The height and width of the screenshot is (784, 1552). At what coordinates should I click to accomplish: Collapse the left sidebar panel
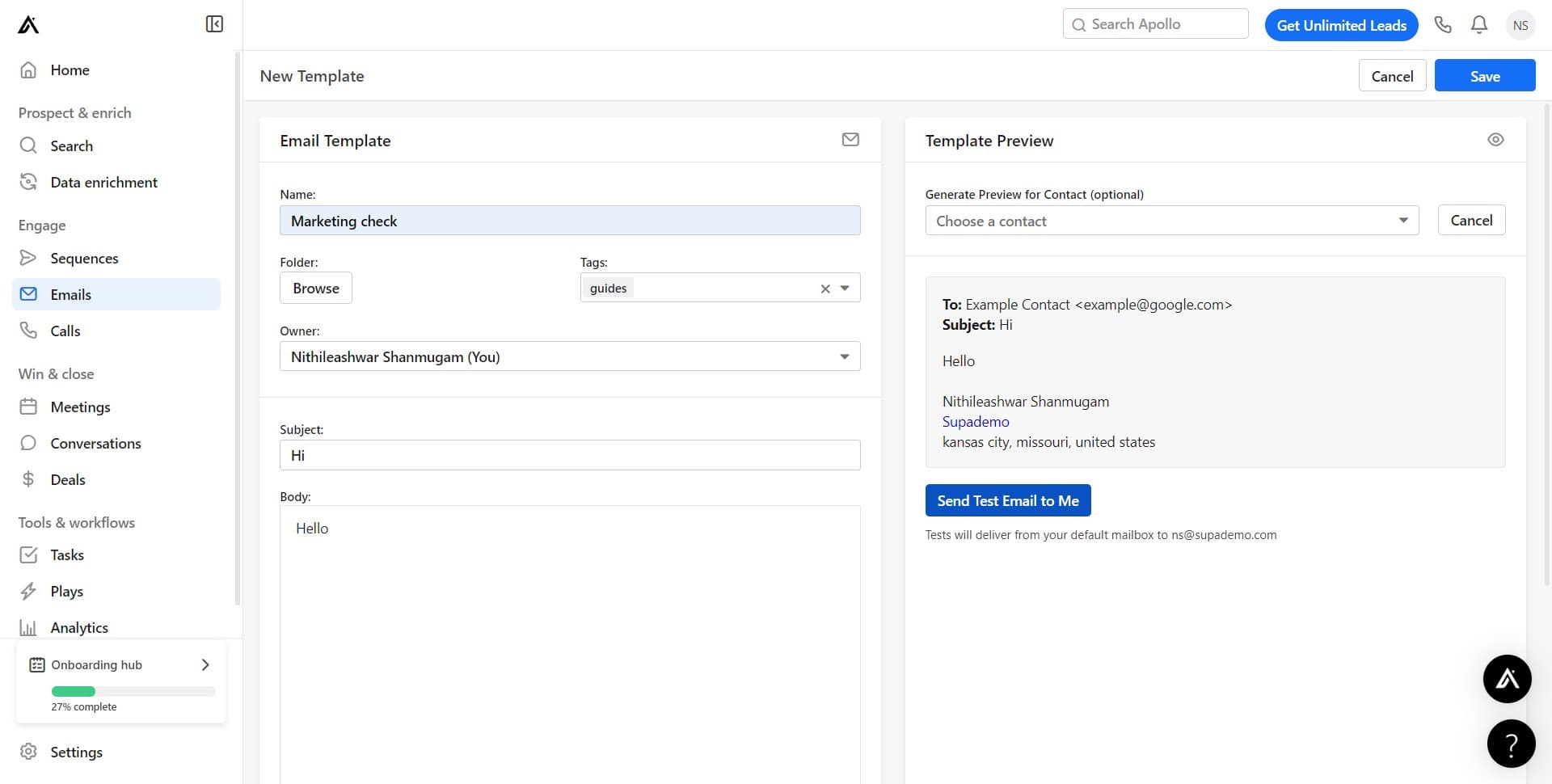point(214,24)
